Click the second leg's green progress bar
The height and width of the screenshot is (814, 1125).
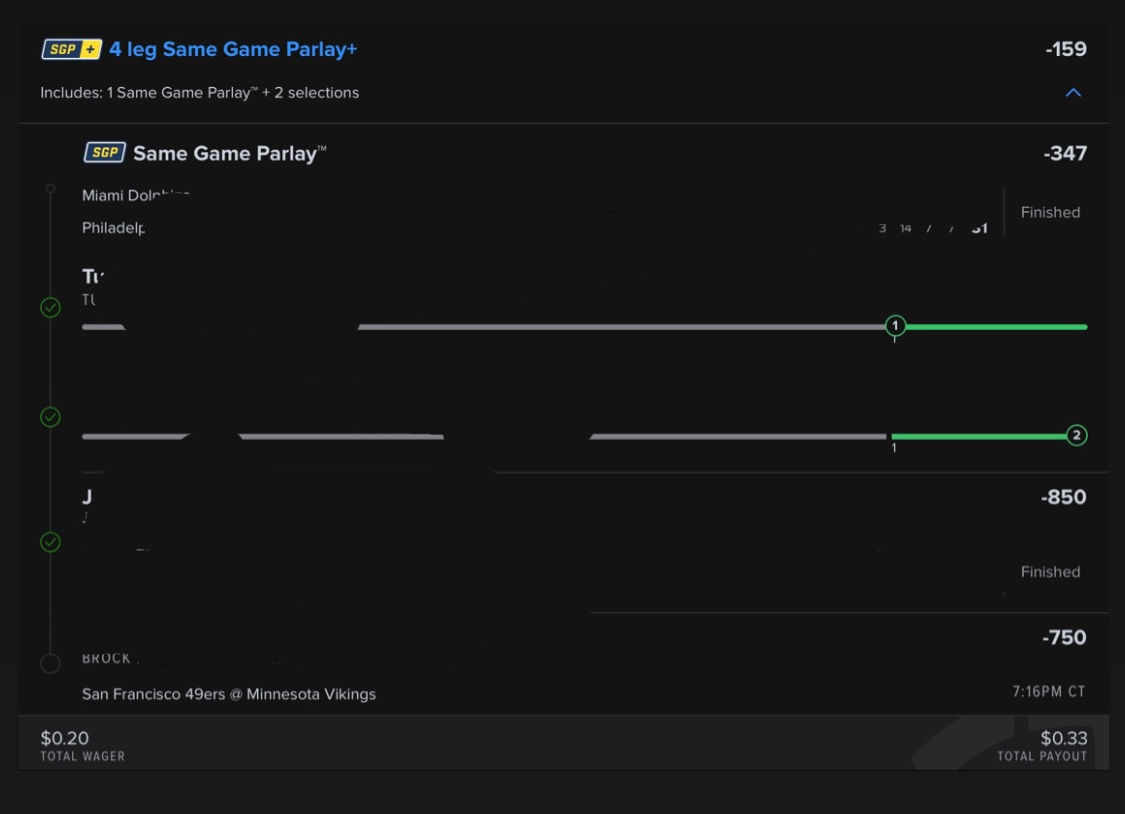point(978,436)
